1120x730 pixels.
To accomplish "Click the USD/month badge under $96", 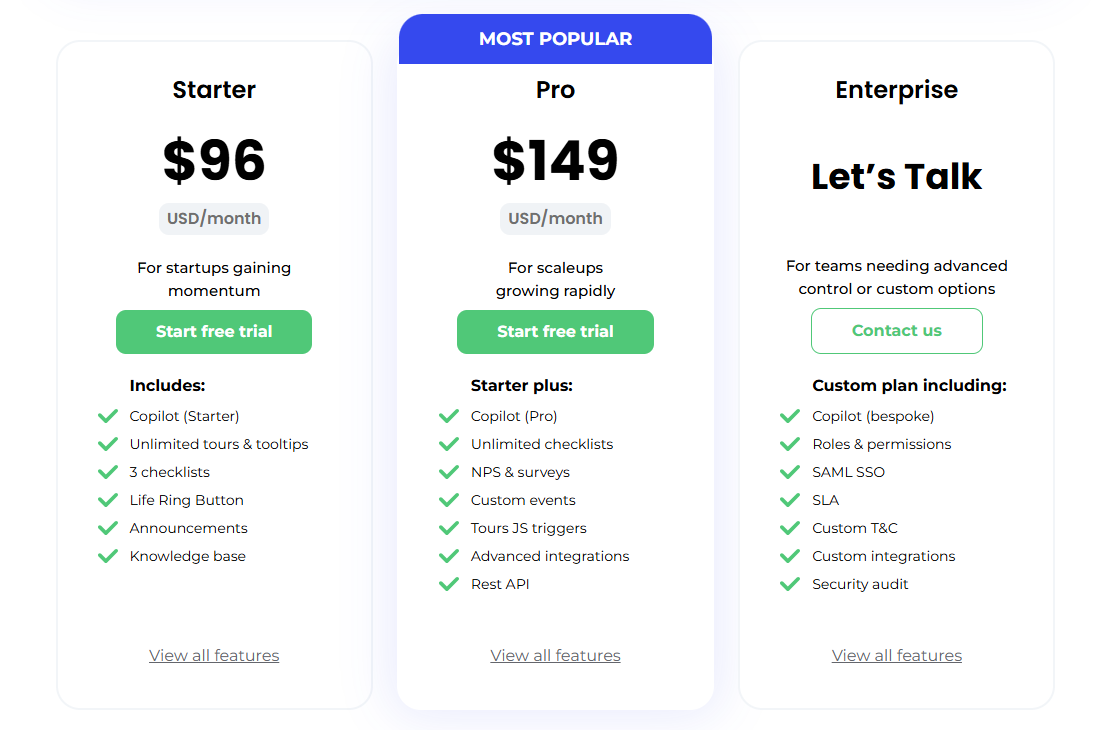I will (x=214, y=219).
